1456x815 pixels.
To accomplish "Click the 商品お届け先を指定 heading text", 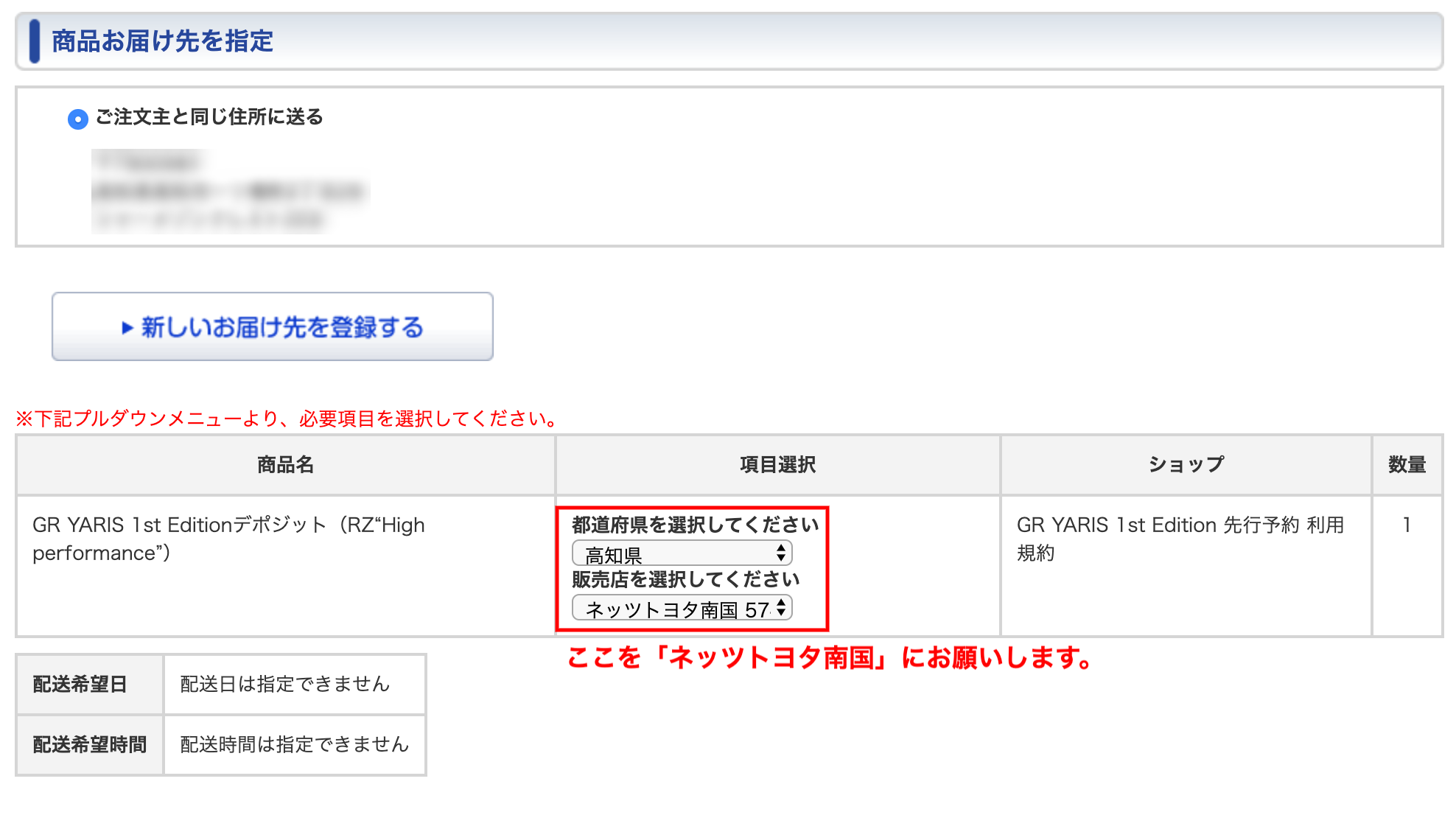I will (x=163, y=41).
